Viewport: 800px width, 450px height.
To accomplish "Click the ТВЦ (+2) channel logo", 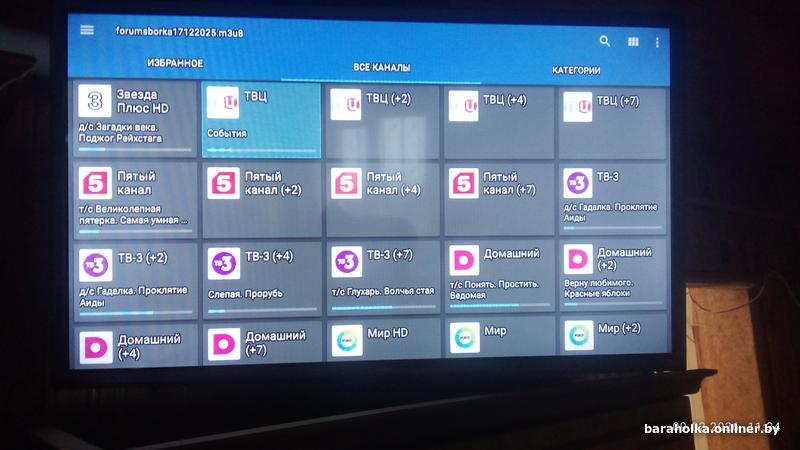I will [x=346, y=104].
